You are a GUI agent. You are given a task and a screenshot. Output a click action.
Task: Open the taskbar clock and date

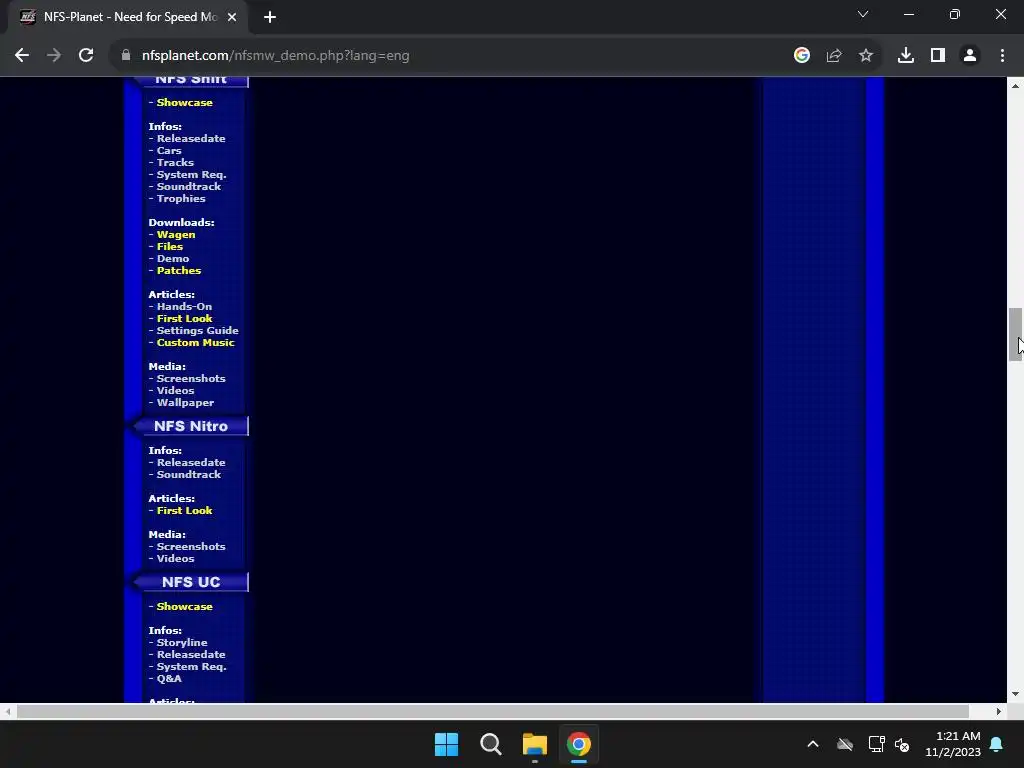953,744
